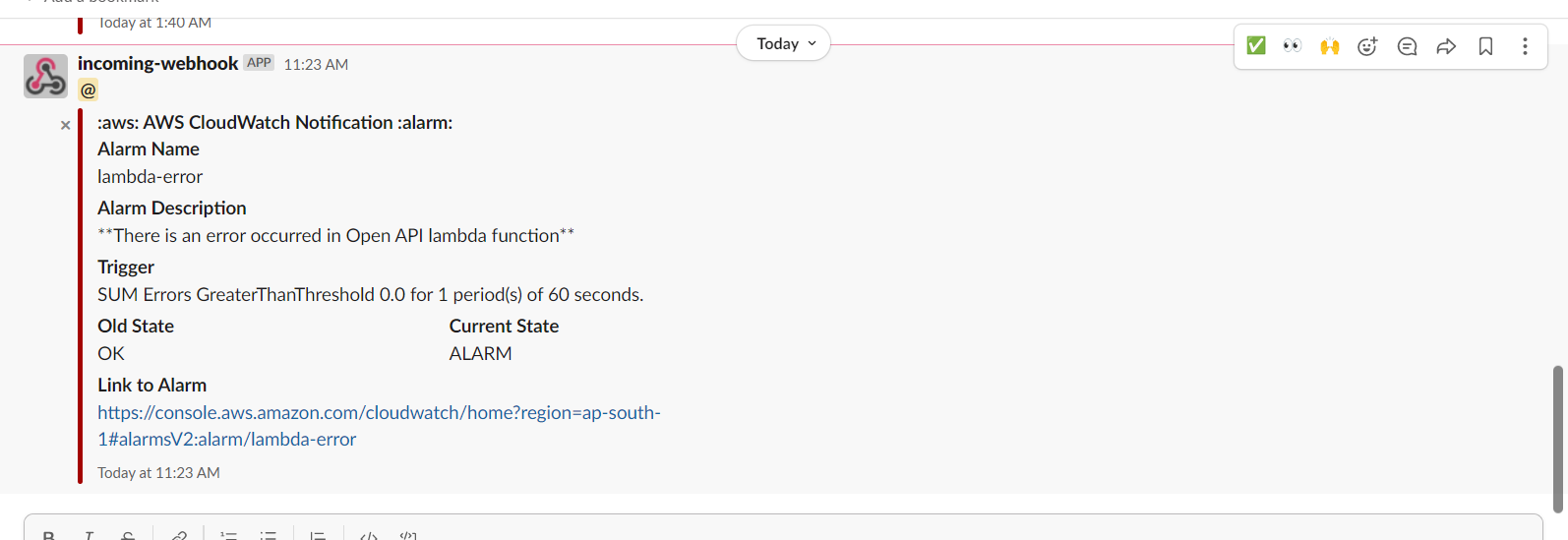Open the add reaction emoji picker
Screen dimensions: 1568x540
(1367, 46)
